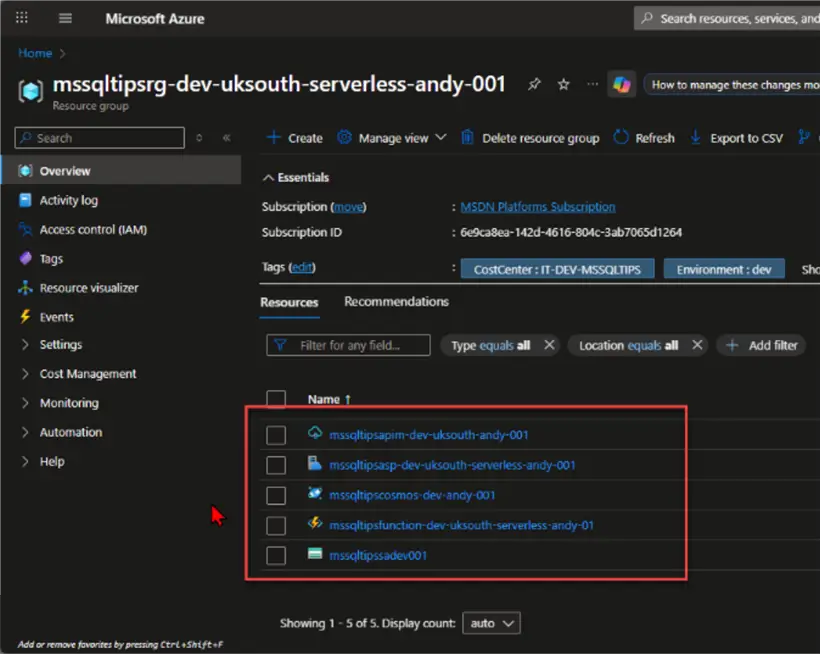This screenshot has width=820, height=654.
Task: Click the Refresh toolbar icon
Action: [x=621, y=137]
